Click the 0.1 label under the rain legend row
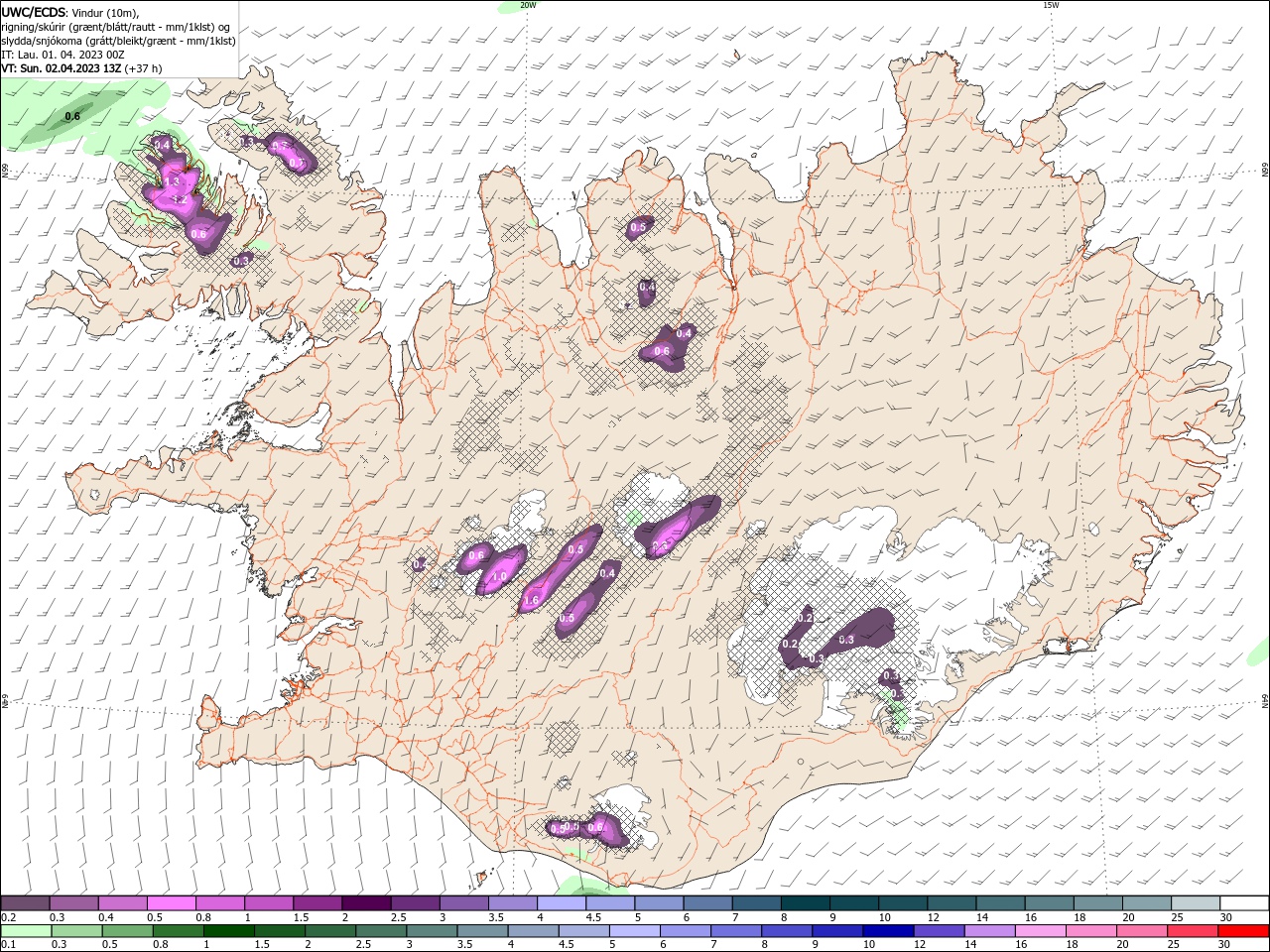This screenshot has width=1270, height=952. click(8, 945)
